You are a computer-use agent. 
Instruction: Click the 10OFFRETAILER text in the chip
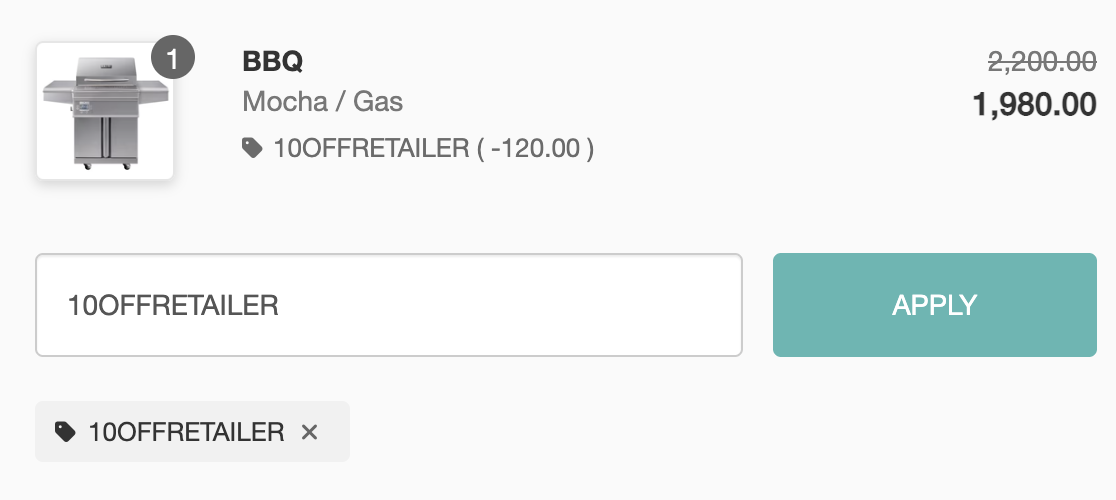click(x=187, y=432)
